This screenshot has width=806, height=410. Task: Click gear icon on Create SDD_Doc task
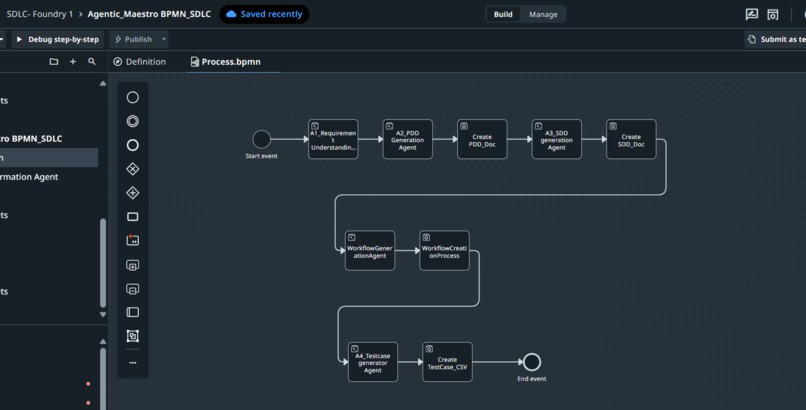613,126
